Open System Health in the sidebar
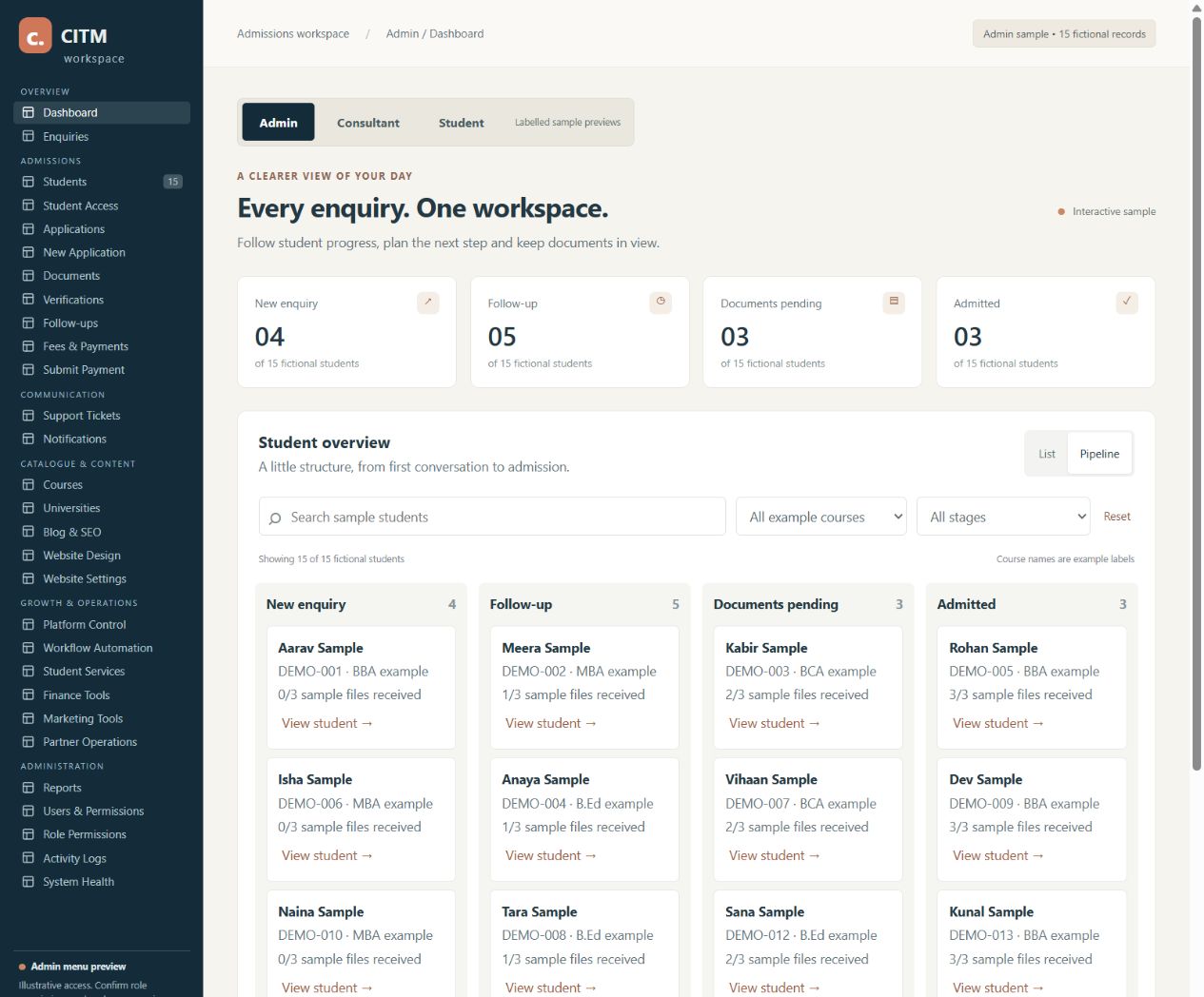The image size is (1204, 997). coord(102,882)
